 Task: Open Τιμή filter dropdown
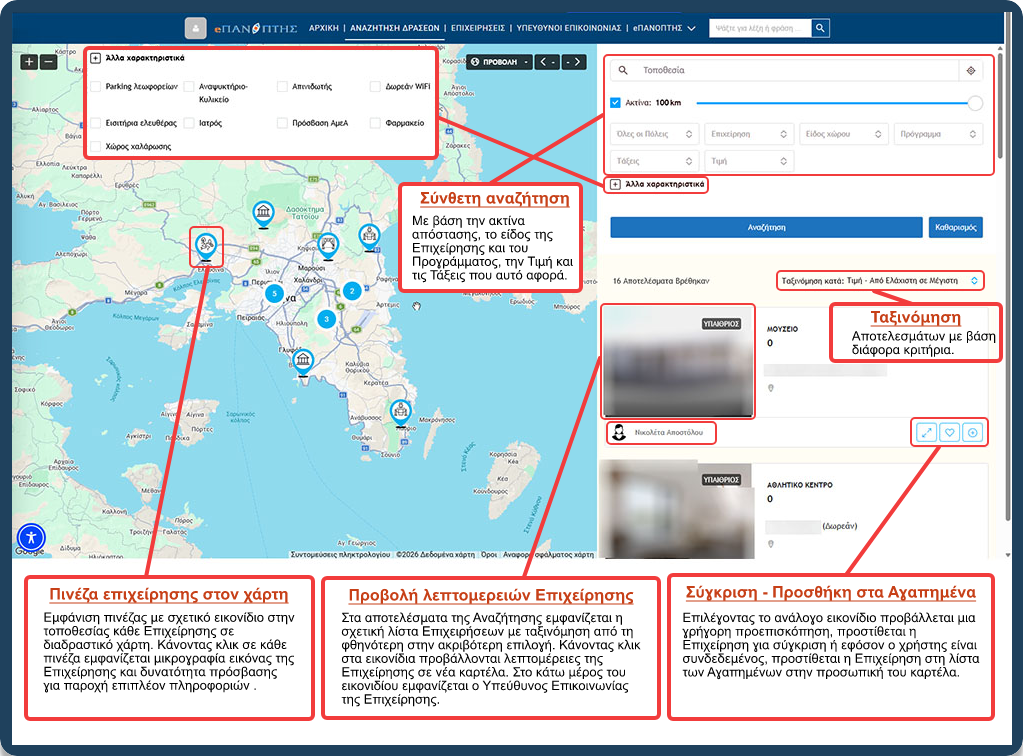click(x=749, y=160)
